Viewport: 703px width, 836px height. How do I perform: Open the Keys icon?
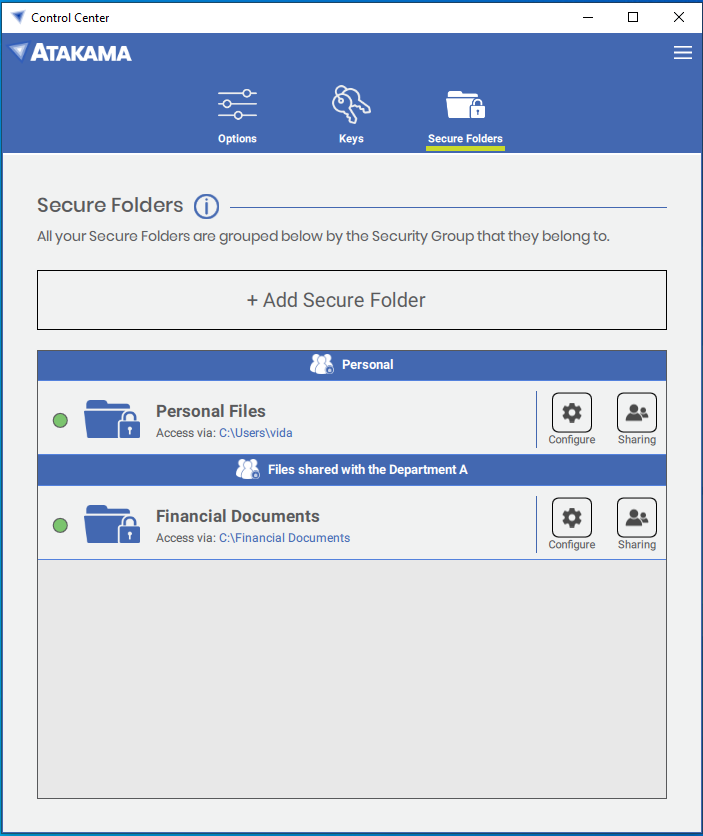point(351,104)
